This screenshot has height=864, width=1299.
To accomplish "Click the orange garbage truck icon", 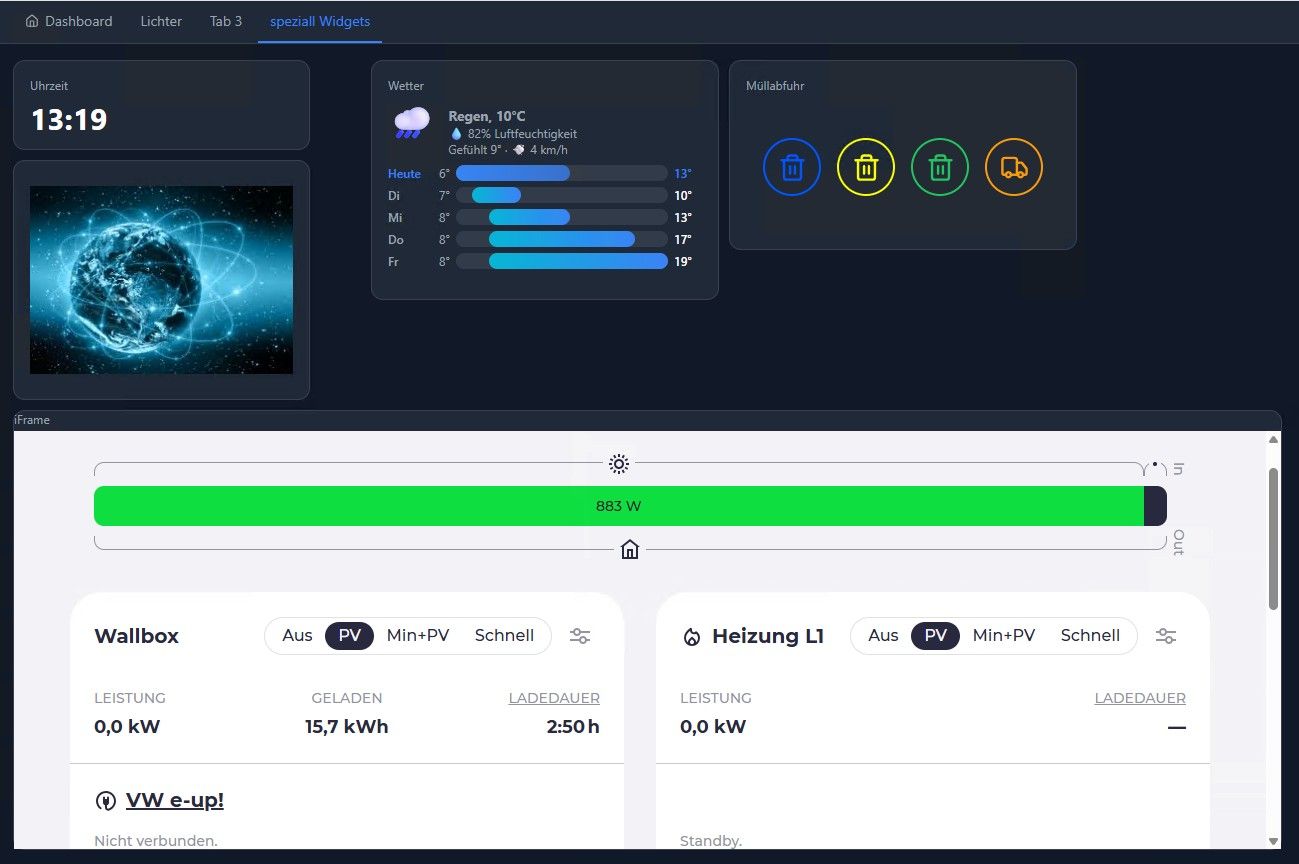I will (x=1014, y=167).
